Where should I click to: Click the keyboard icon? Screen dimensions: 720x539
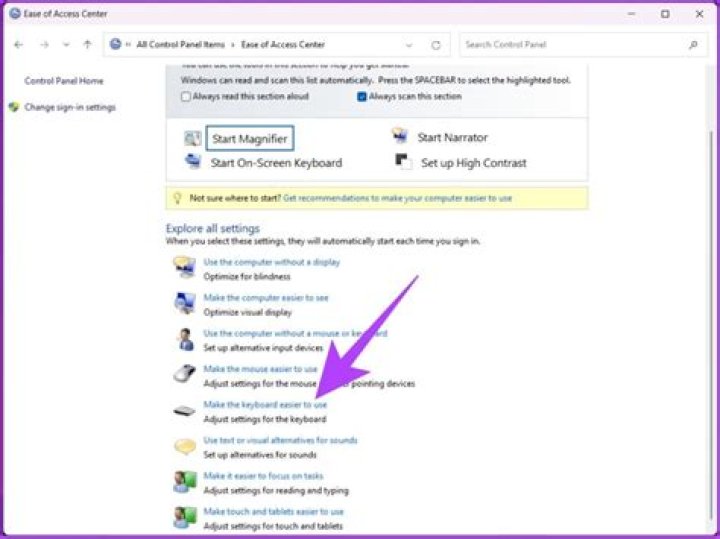pyautogui.click(x=184, y=410)
